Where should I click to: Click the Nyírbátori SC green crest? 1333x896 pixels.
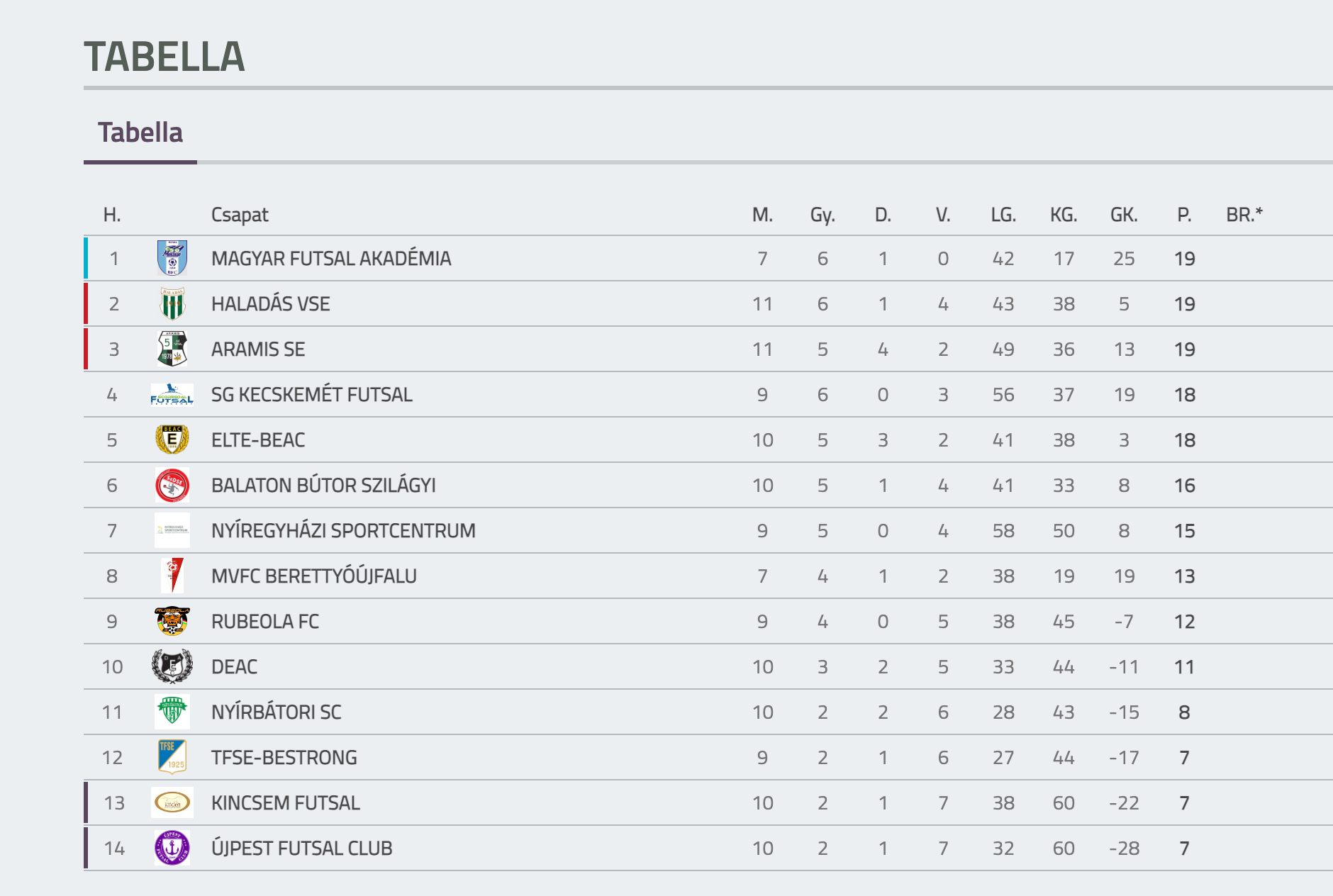click(172, 712)
